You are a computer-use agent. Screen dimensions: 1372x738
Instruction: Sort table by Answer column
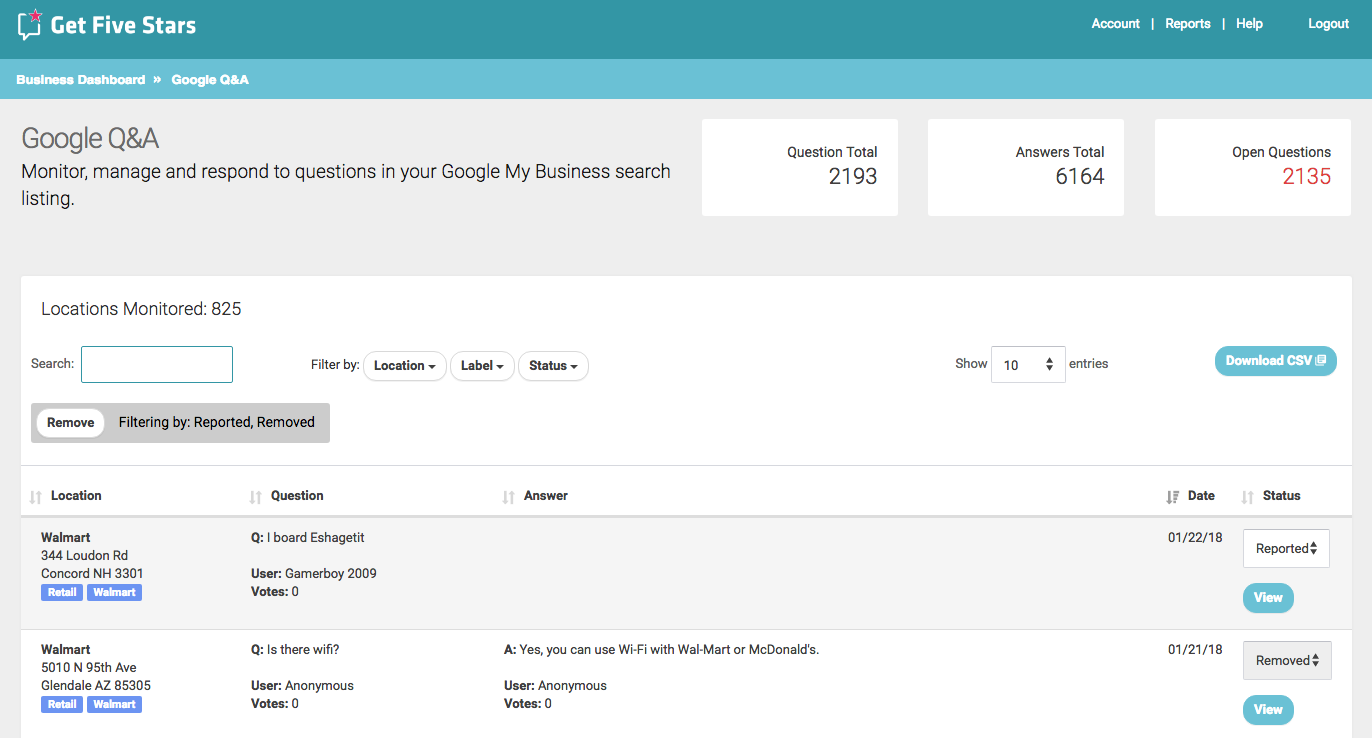tap(545, 496)
